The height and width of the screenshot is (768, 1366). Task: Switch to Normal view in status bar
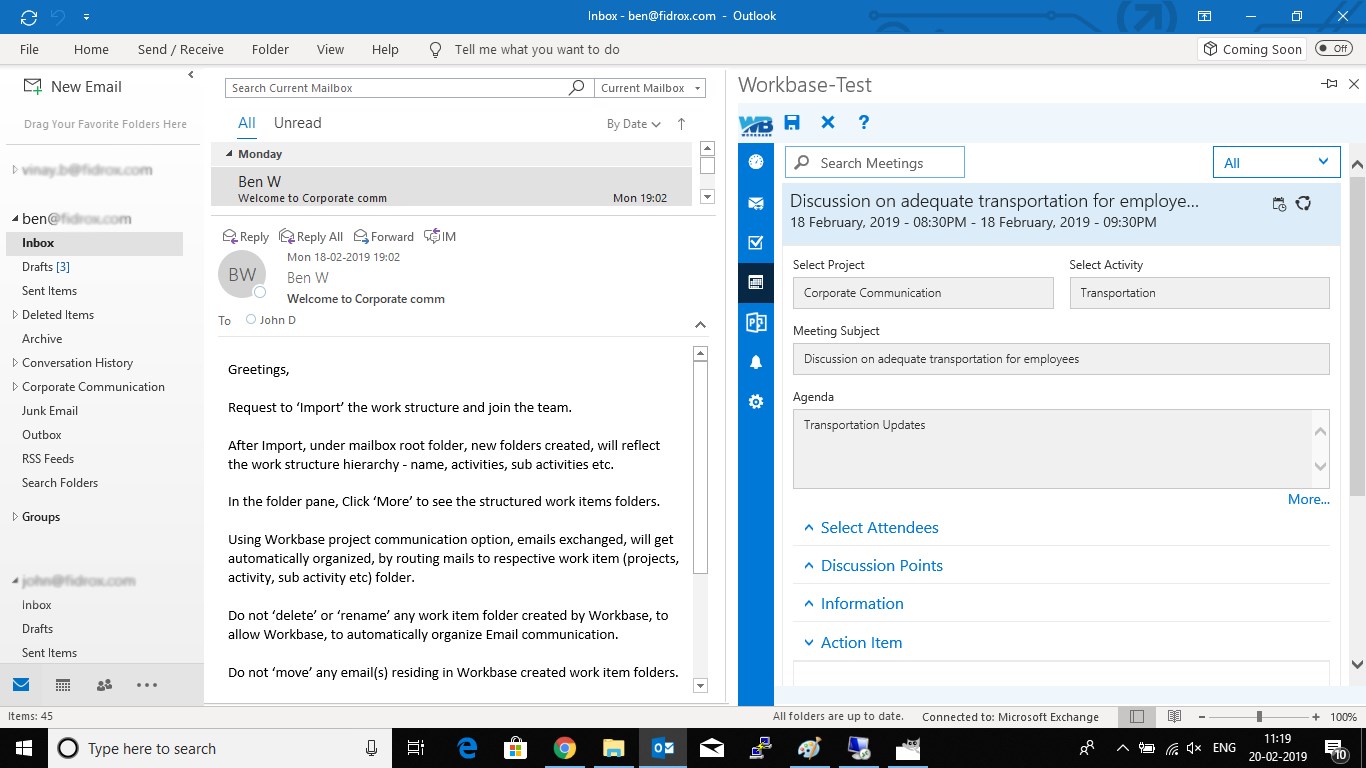click(1137, 716)
